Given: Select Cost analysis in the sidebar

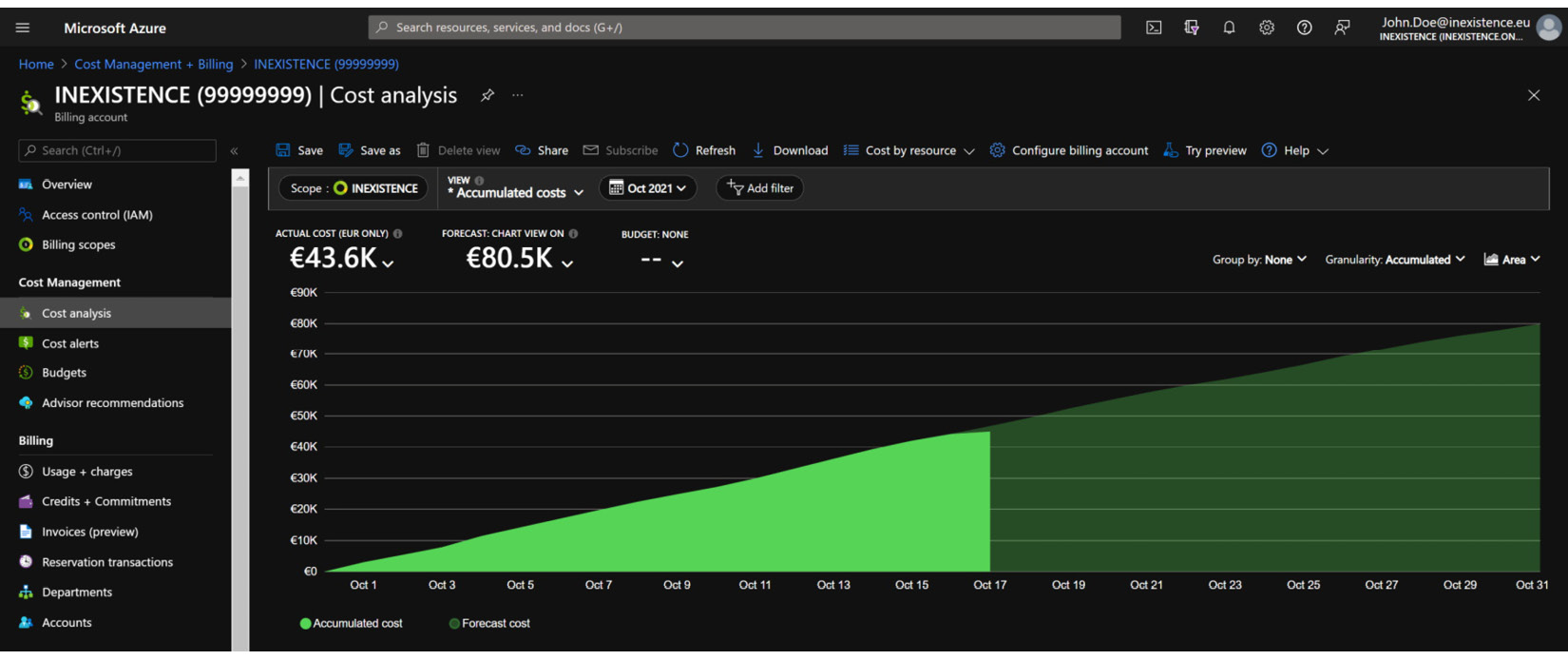Looking at the screenshot, I should click(x=116, y=313).
